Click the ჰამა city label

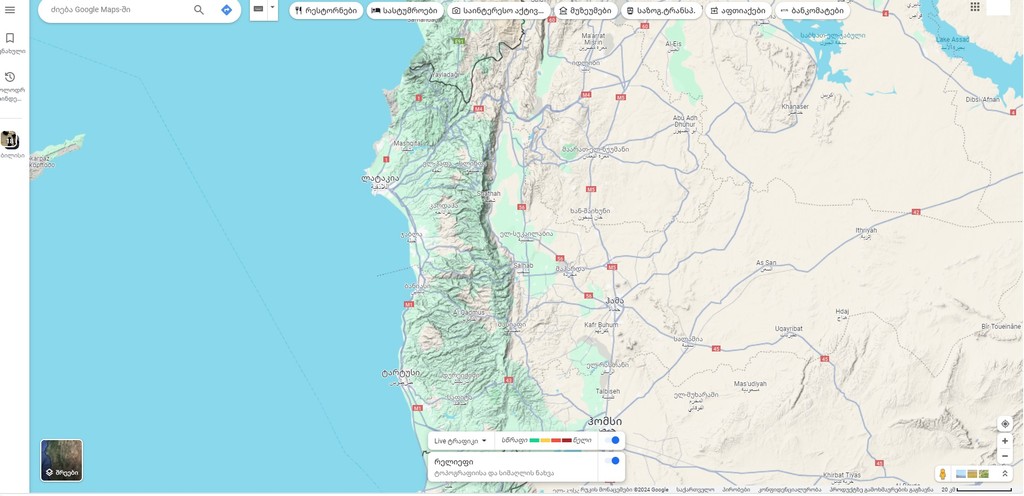[615, 301]
